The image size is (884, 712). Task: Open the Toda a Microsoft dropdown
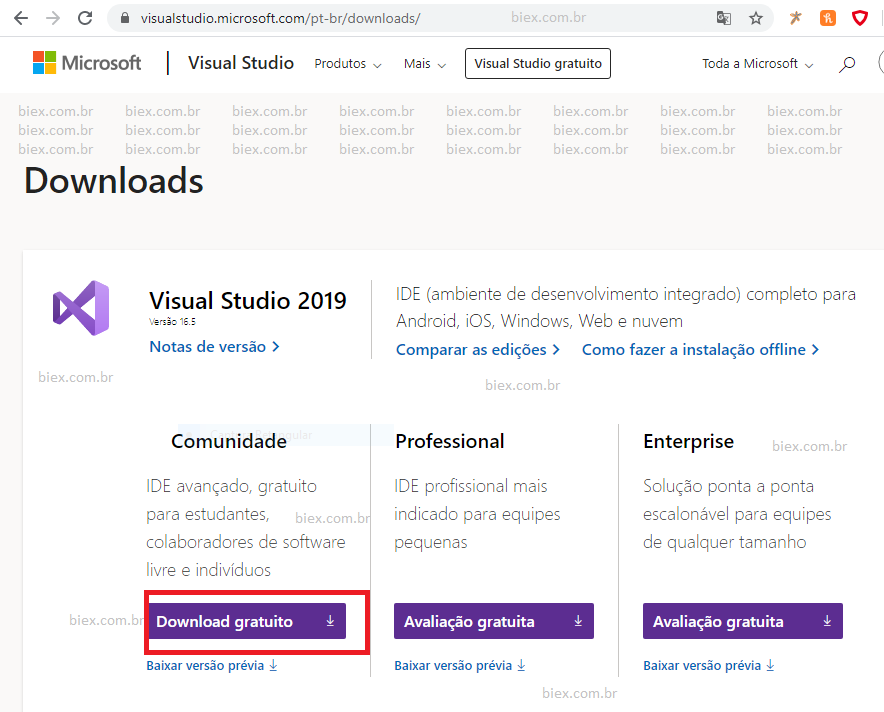point(758,64)
